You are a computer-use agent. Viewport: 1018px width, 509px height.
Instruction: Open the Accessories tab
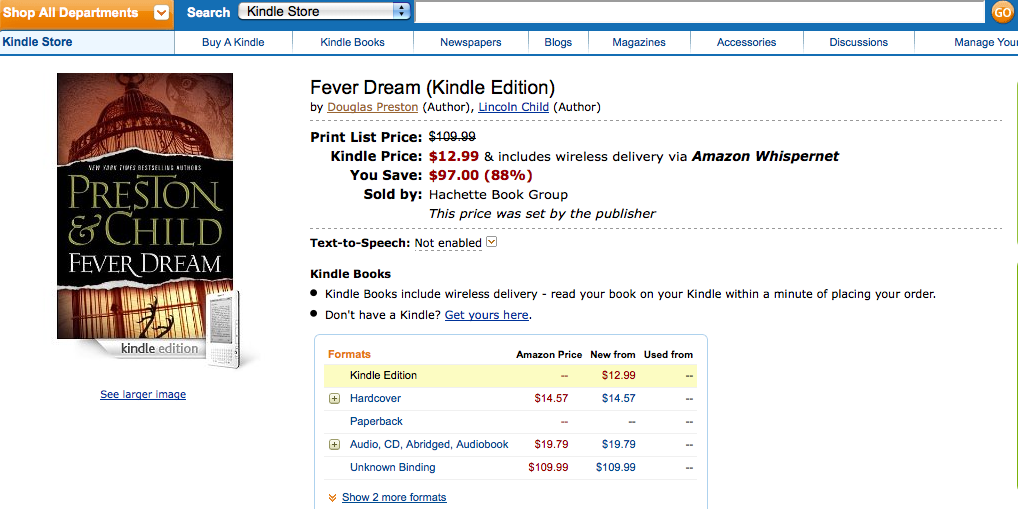[746, 42]
